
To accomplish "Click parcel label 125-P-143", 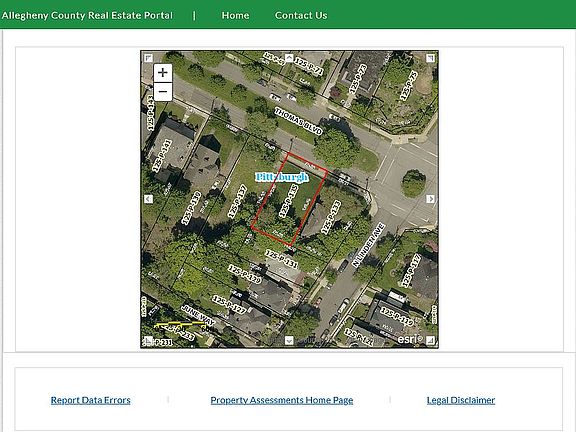I will (150, 112).
